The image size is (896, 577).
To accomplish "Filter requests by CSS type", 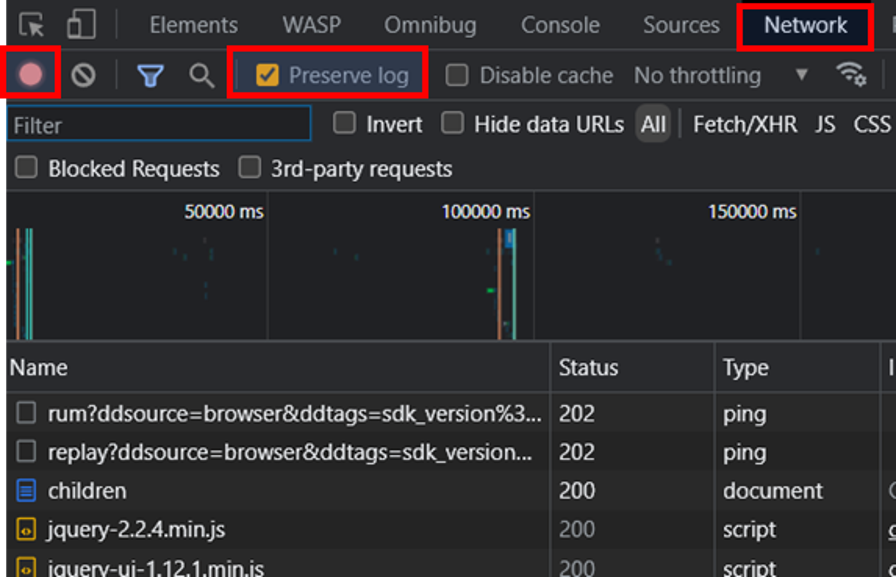I will [872, 124].
